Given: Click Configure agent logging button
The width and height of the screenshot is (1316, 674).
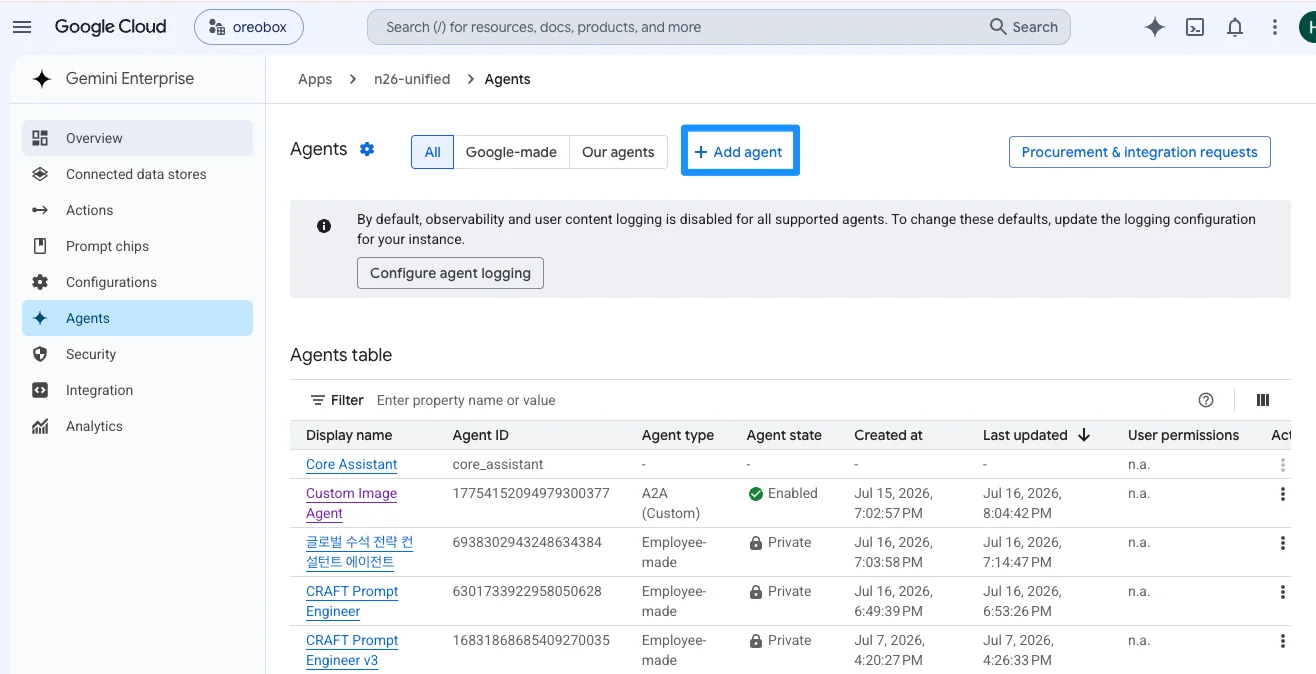Looking at the screenshot, I should (x=450, y=273).
